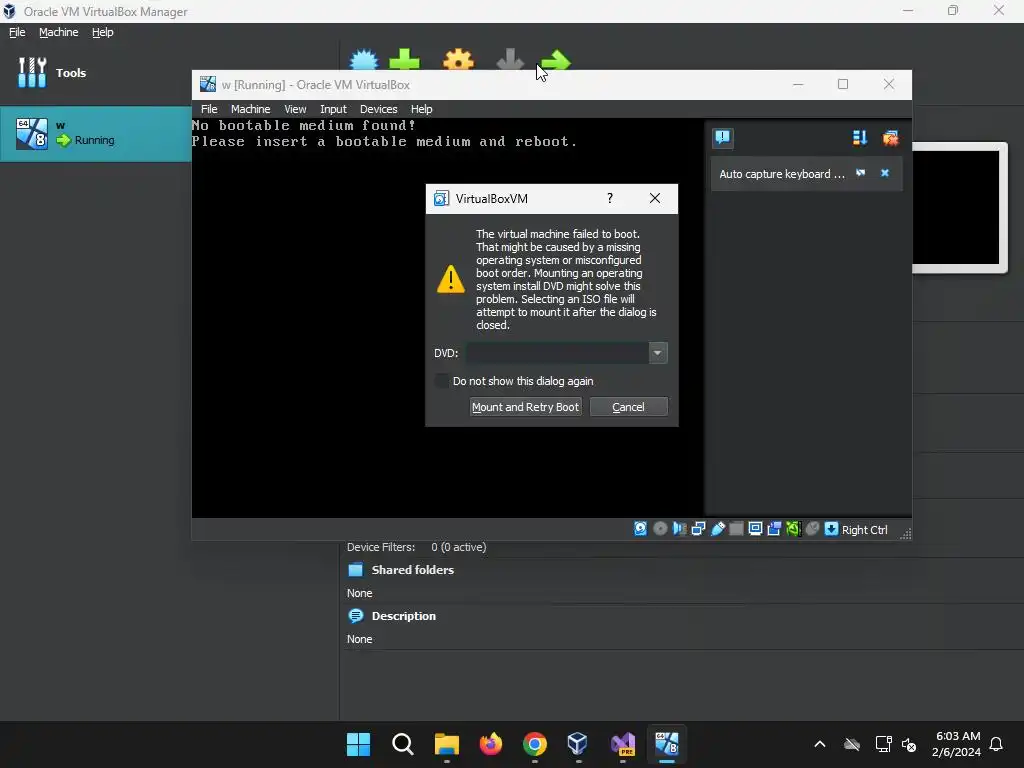Click the sort notifications icon

tap(859, 138)
